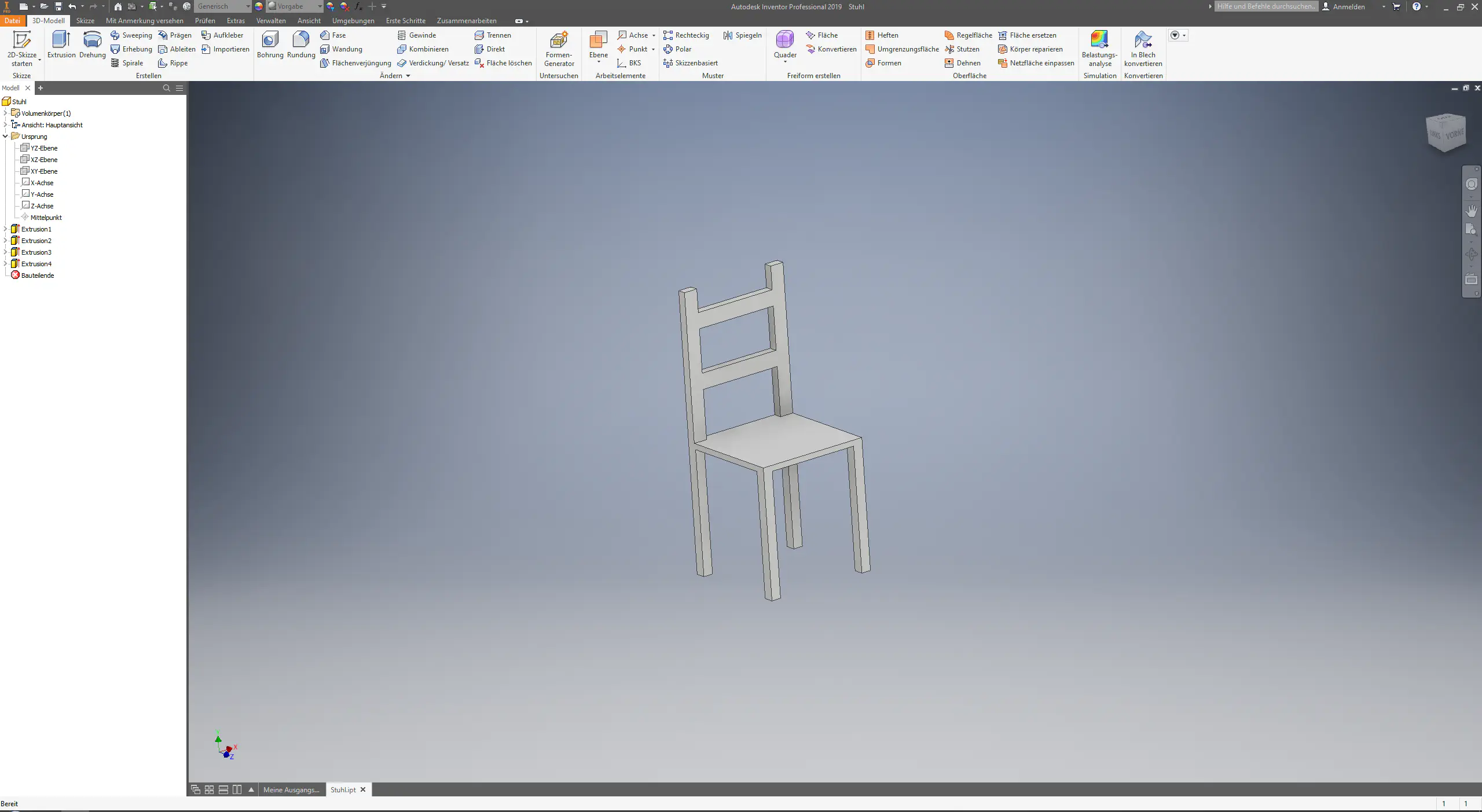Select the XY-Ebene plane in browser

coord(43,171)
